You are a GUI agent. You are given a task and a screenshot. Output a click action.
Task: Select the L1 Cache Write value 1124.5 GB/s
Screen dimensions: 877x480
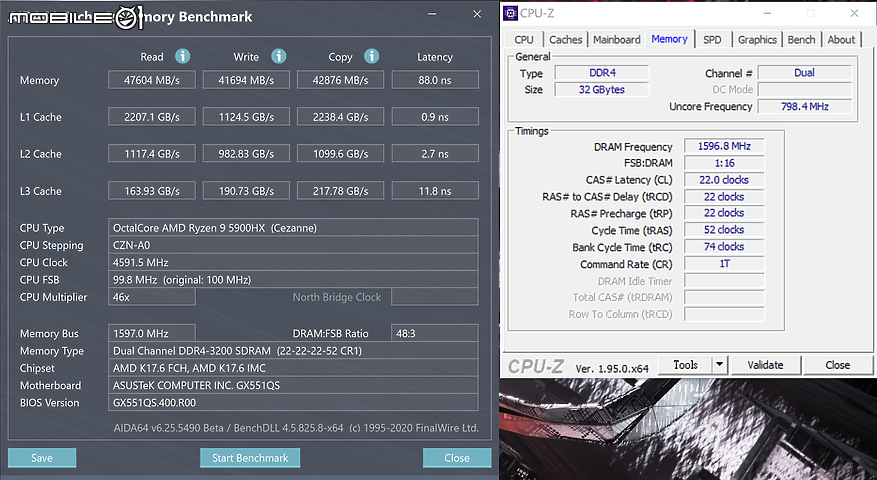point(246,117)
